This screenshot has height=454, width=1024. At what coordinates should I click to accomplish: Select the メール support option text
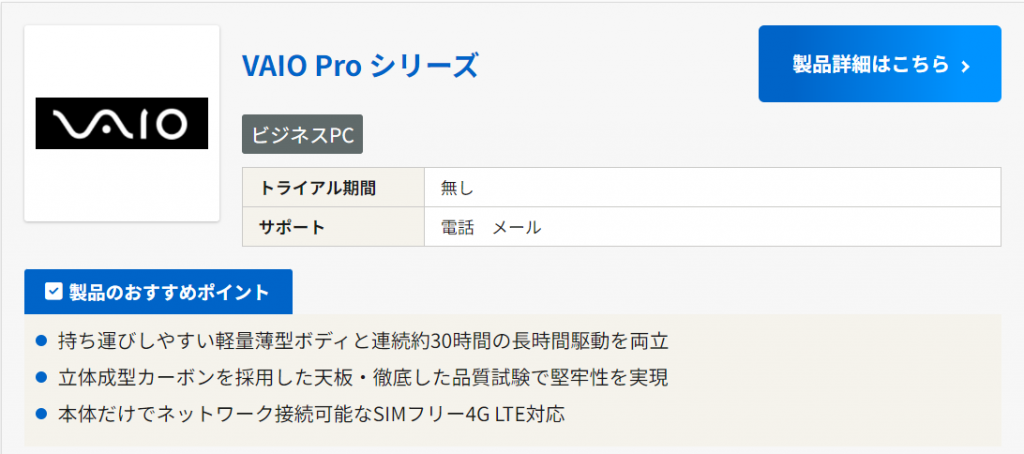pyautogui.click(x=517, y=227)
